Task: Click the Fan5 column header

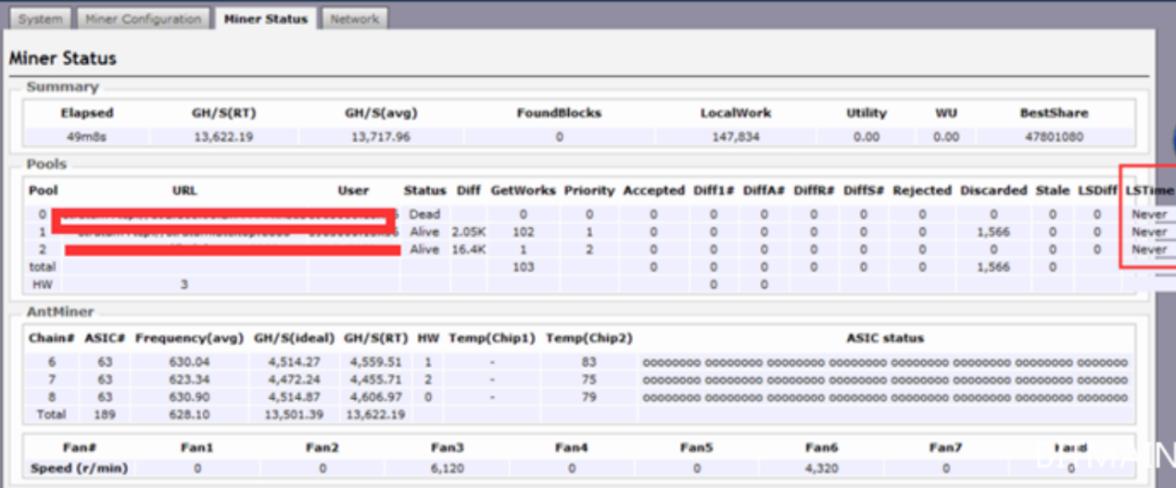Action: point(696,448)
